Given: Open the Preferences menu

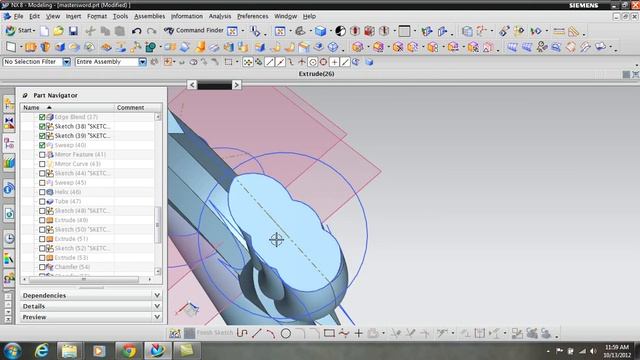Looking at the screenshot, I should tap(253, 16).
